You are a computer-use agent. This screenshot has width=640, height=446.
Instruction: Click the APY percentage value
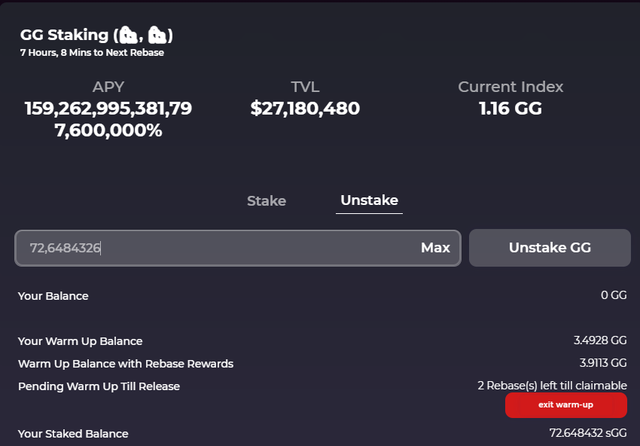point(108,119)
